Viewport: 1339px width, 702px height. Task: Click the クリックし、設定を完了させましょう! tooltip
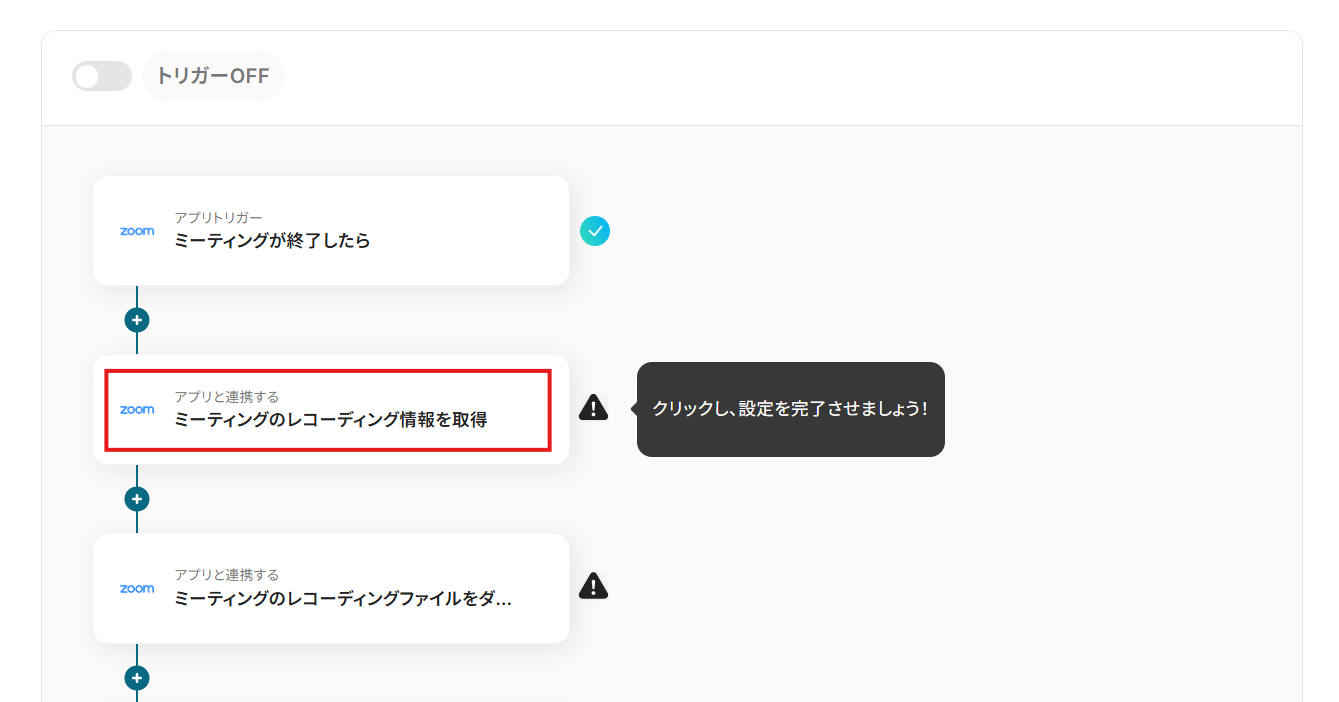[791, 409]
